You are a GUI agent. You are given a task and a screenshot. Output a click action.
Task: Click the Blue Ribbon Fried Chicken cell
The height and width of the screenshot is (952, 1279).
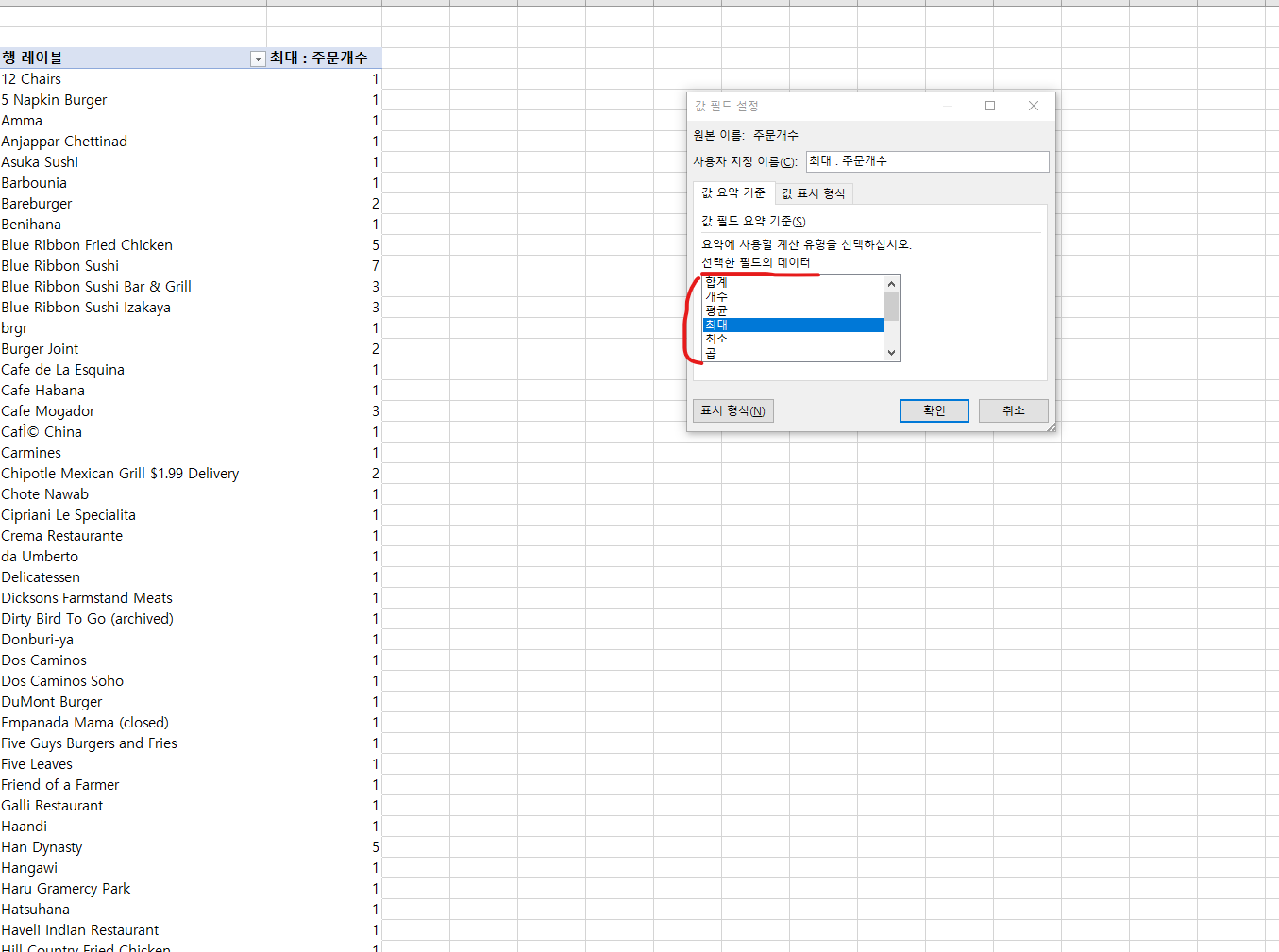[x=133, y=245]
